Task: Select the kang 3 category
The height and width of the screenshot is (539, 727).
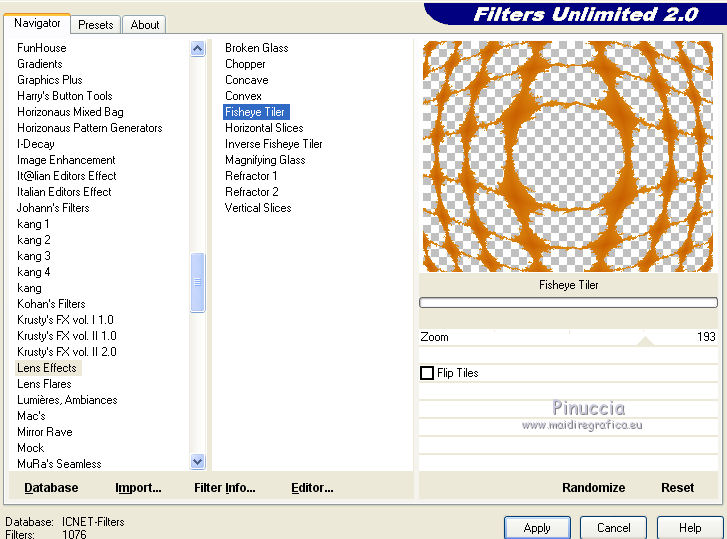Action: point(34,256)
